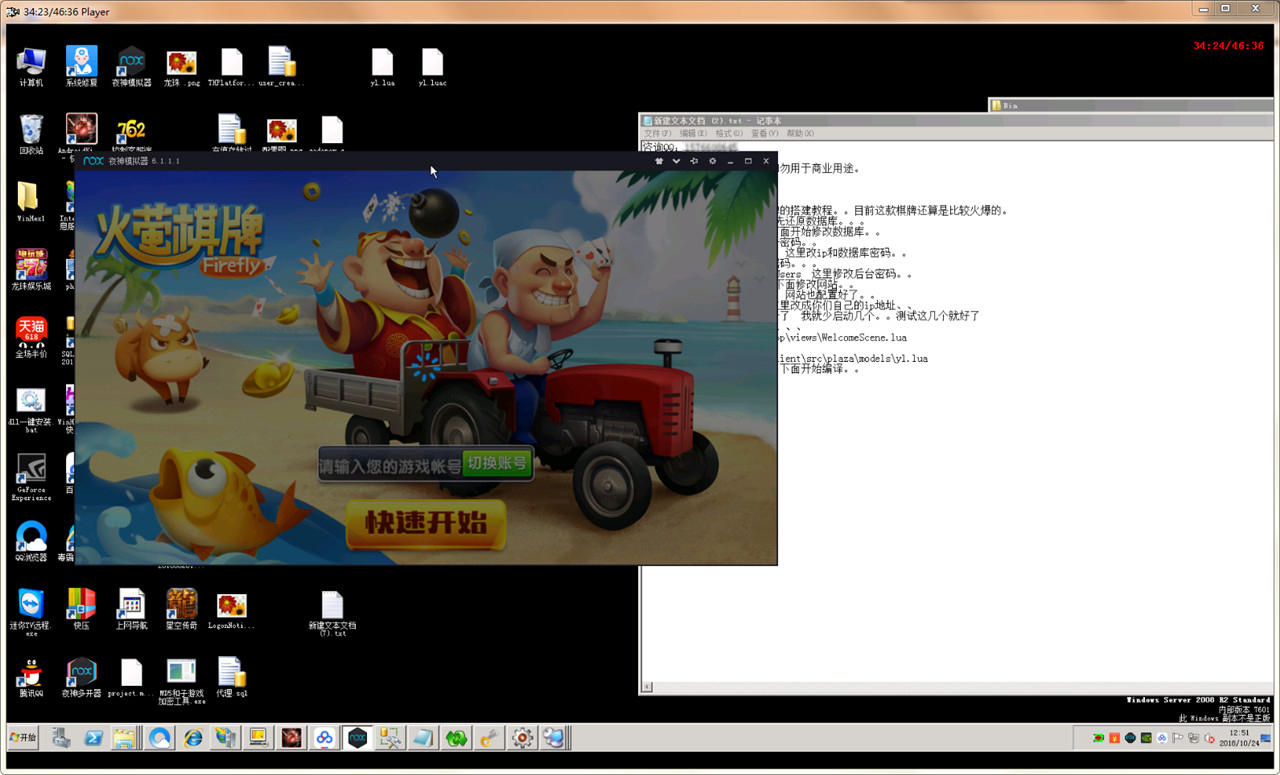The image size is (1280, 775).
Task: Click Notepad horizontal scrollbar left arrow
Action: (x=647, y=687)
